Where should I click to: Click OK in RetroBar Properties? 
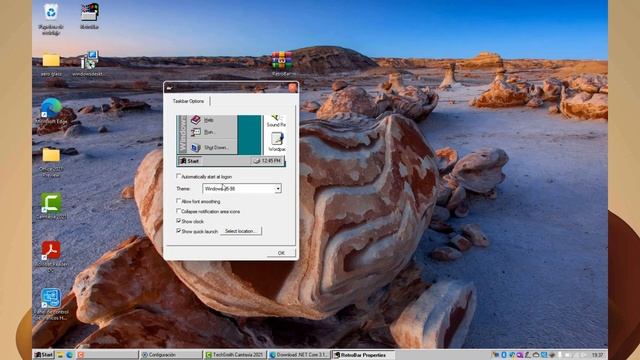pyautogui.click(x=281, y=253)
